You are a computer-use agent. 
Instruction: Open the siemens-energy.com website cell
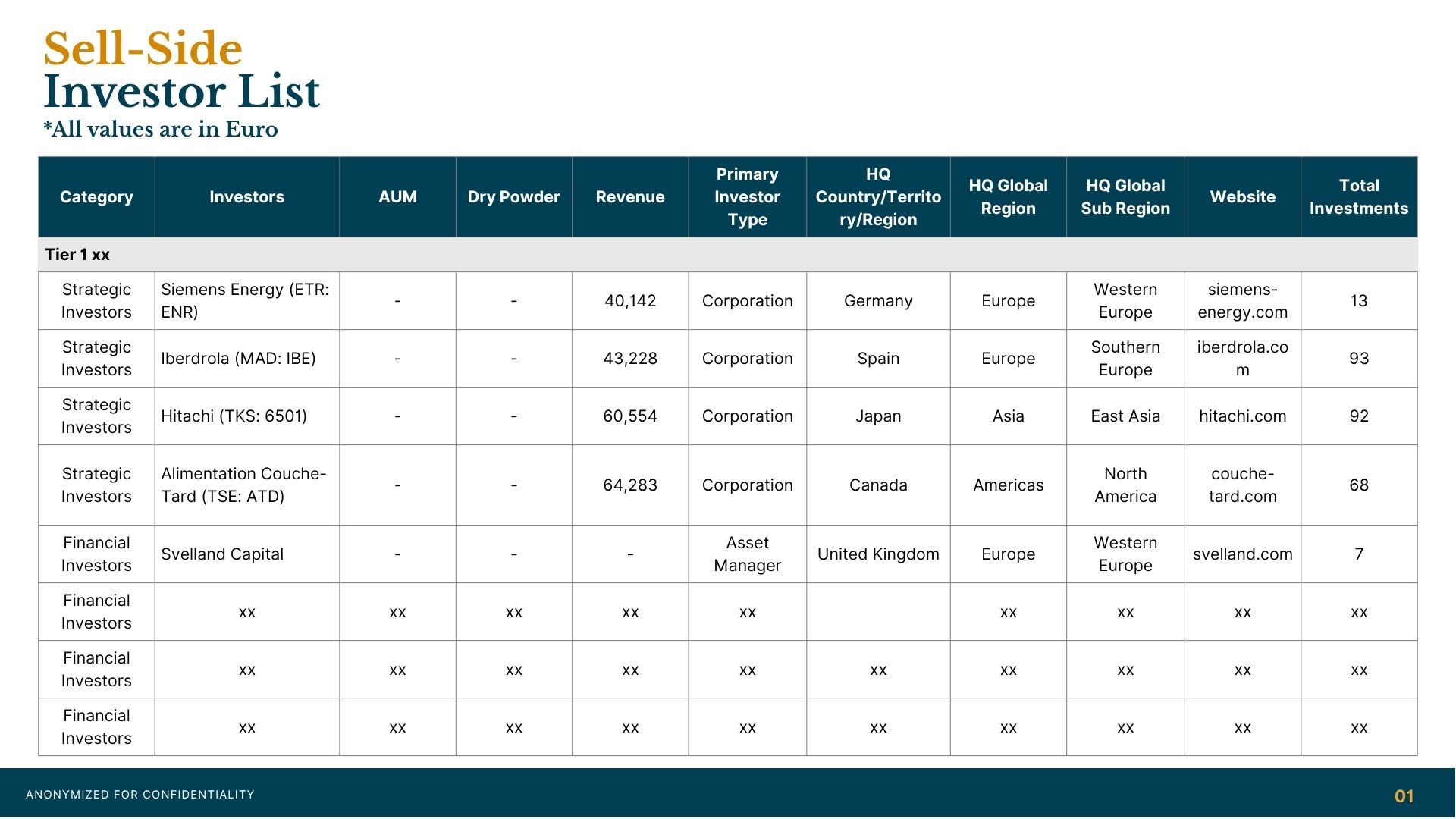[x=1243, y=301]
